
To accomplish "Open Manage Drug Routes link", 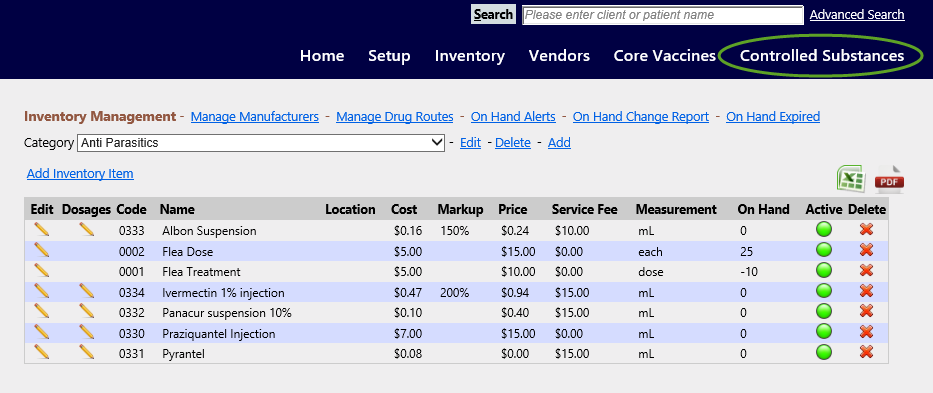I will 395,117.
